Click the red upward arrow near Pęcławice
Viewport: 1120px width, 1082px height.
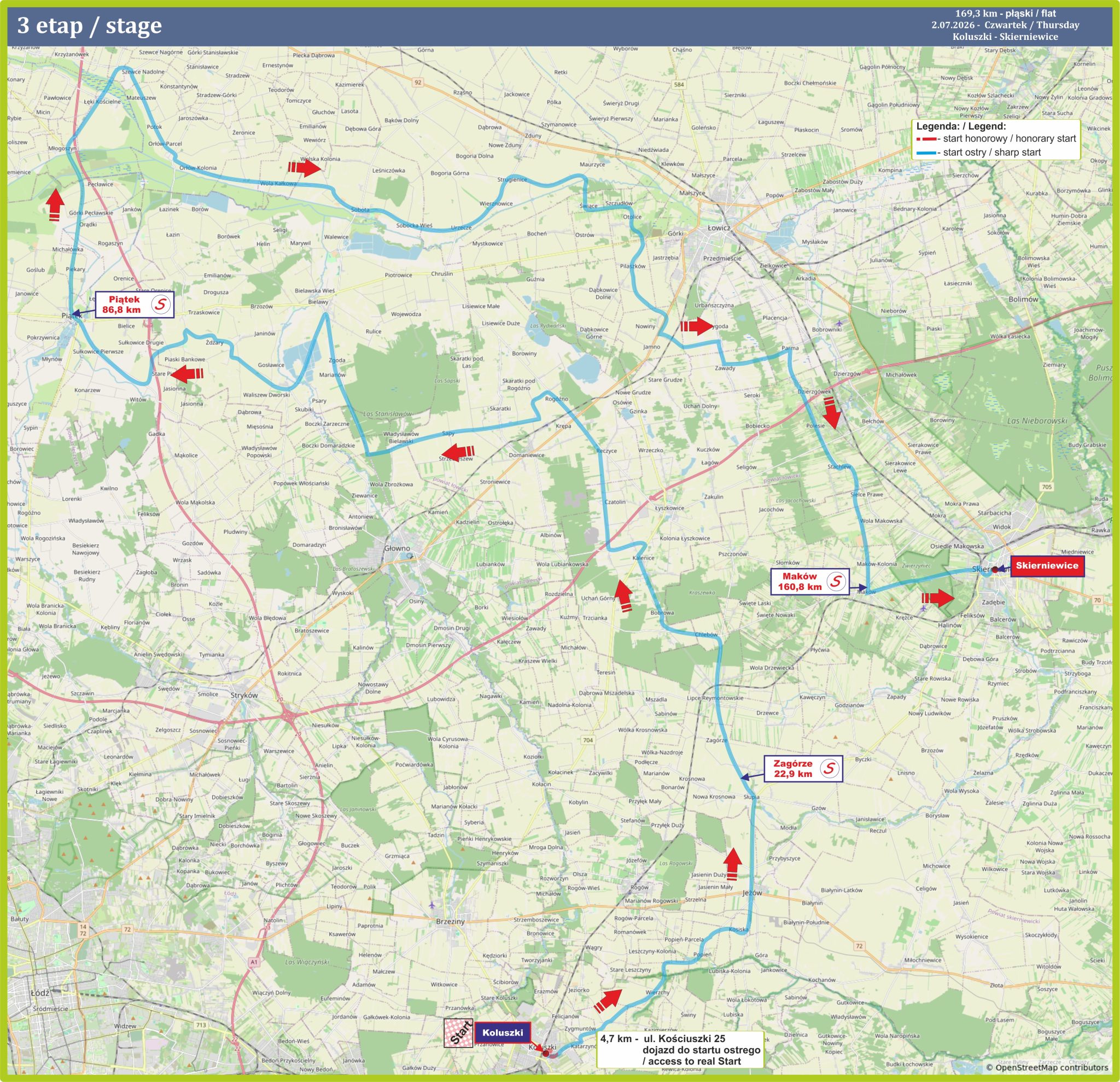click(x=54, y=204)
